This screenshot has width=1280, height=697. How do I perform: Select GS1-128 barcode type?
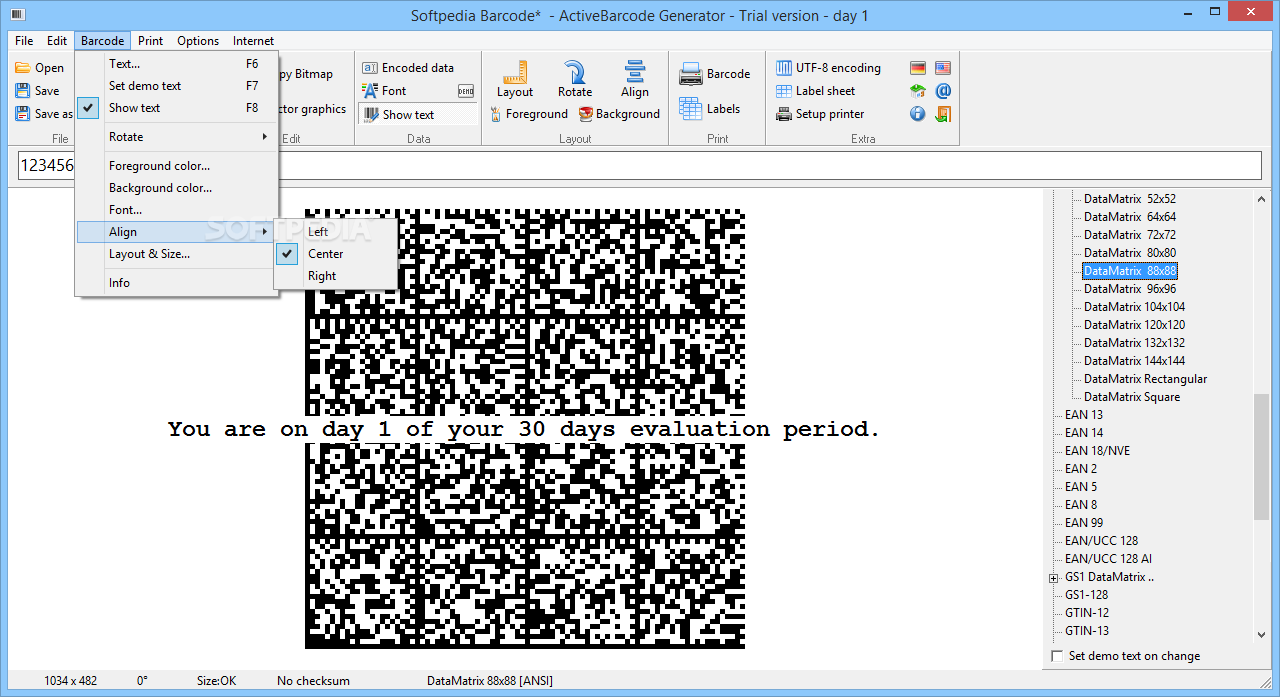(x=1086, y=595)
